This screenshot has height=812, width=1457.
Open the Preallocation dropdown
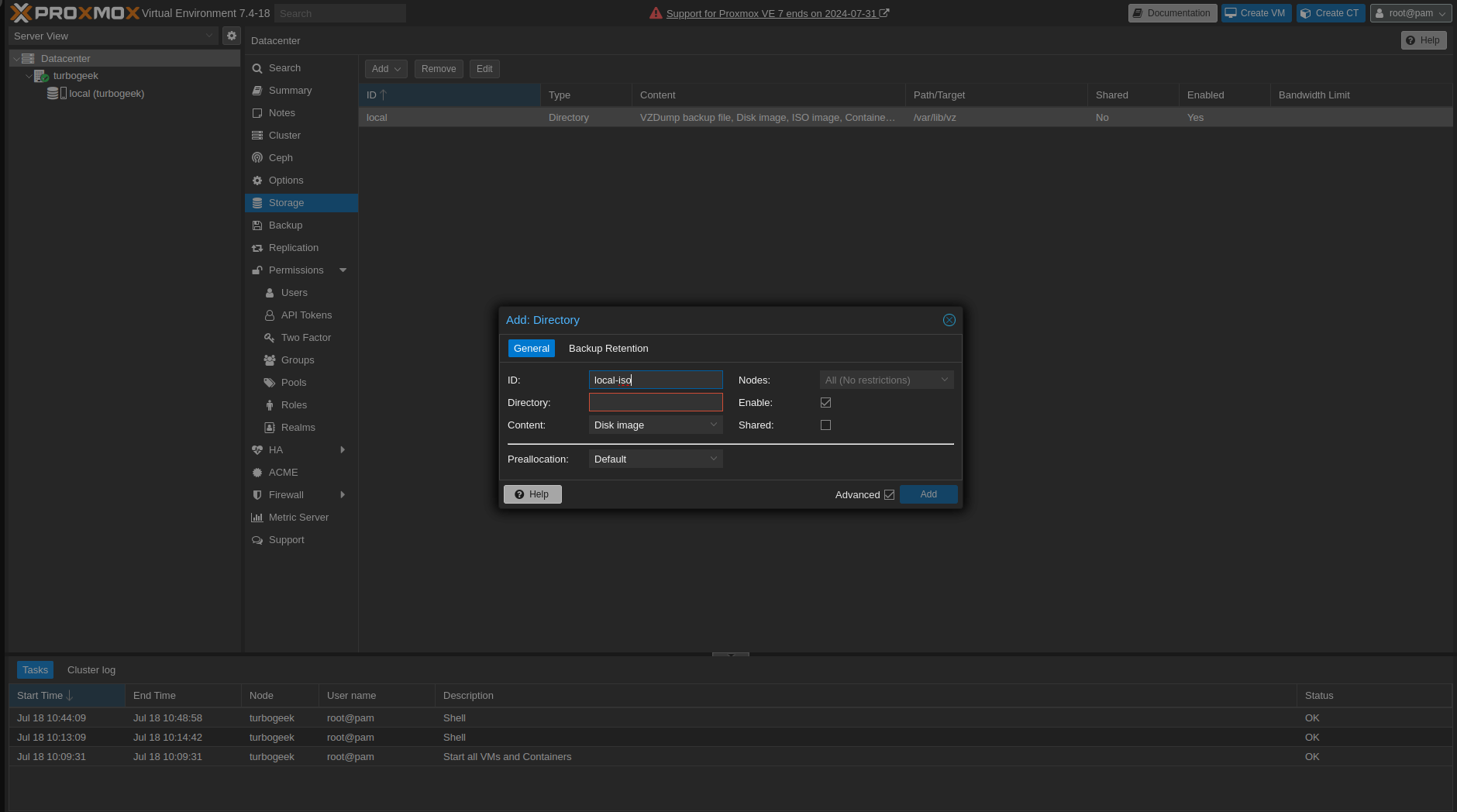coord(655,459)
